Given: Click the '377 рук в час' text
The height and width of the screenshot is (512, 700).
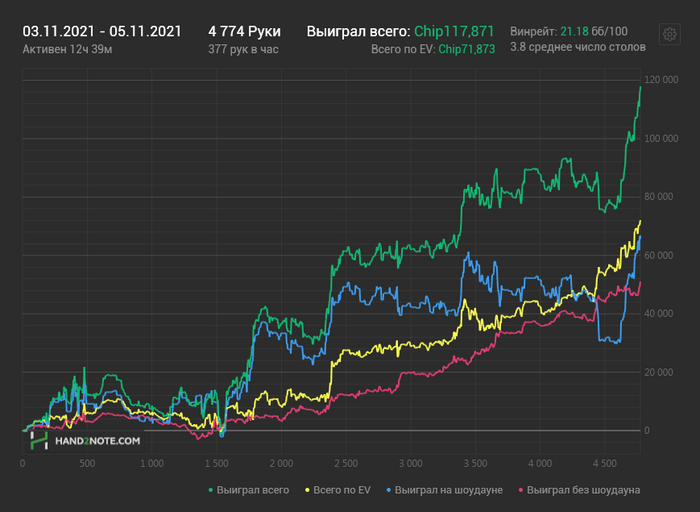Looking at the screenshot, I should click(243, 49).
